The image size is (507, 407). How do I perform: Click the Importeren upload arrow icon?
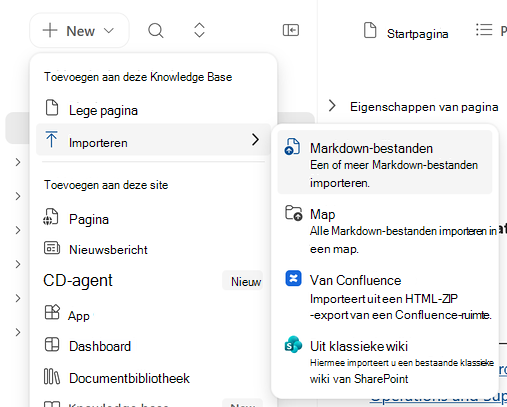tap(52, 139)
